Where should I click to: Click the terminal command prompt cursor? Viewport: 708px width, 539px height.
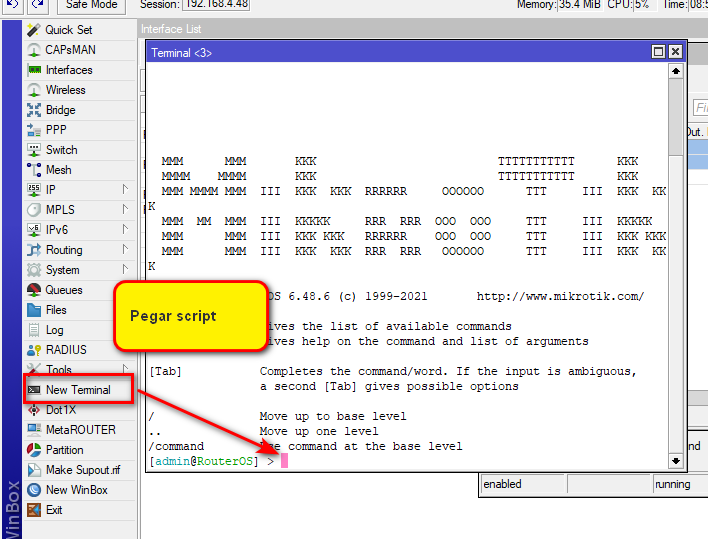tap(284, 461)
